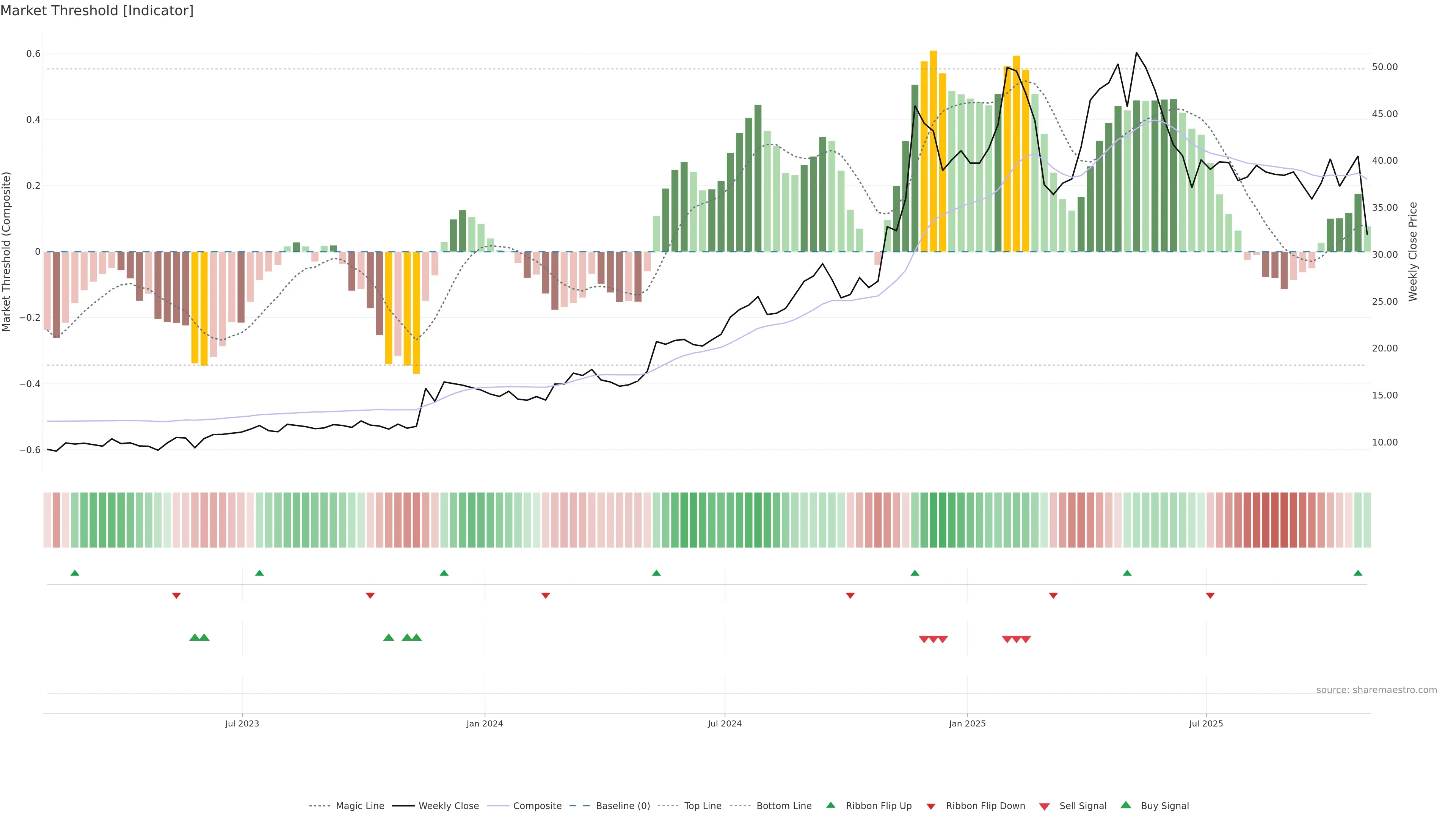
Task: Toggle Composite legend entry
Action: [537, 806]
